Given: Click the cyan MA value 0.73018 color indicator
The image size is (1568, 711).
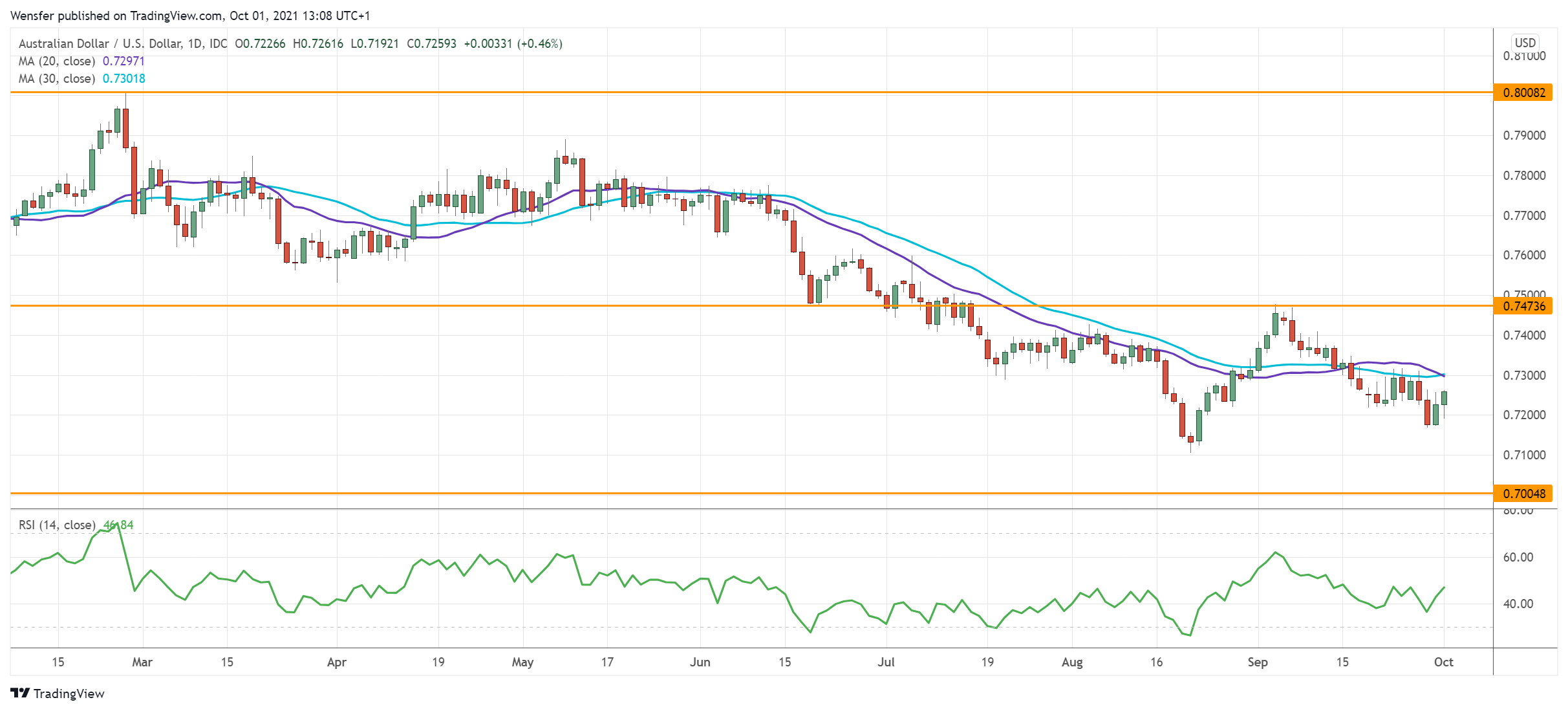Looking at the screenshot, I should pyautogui.click(x=124, y=78).
